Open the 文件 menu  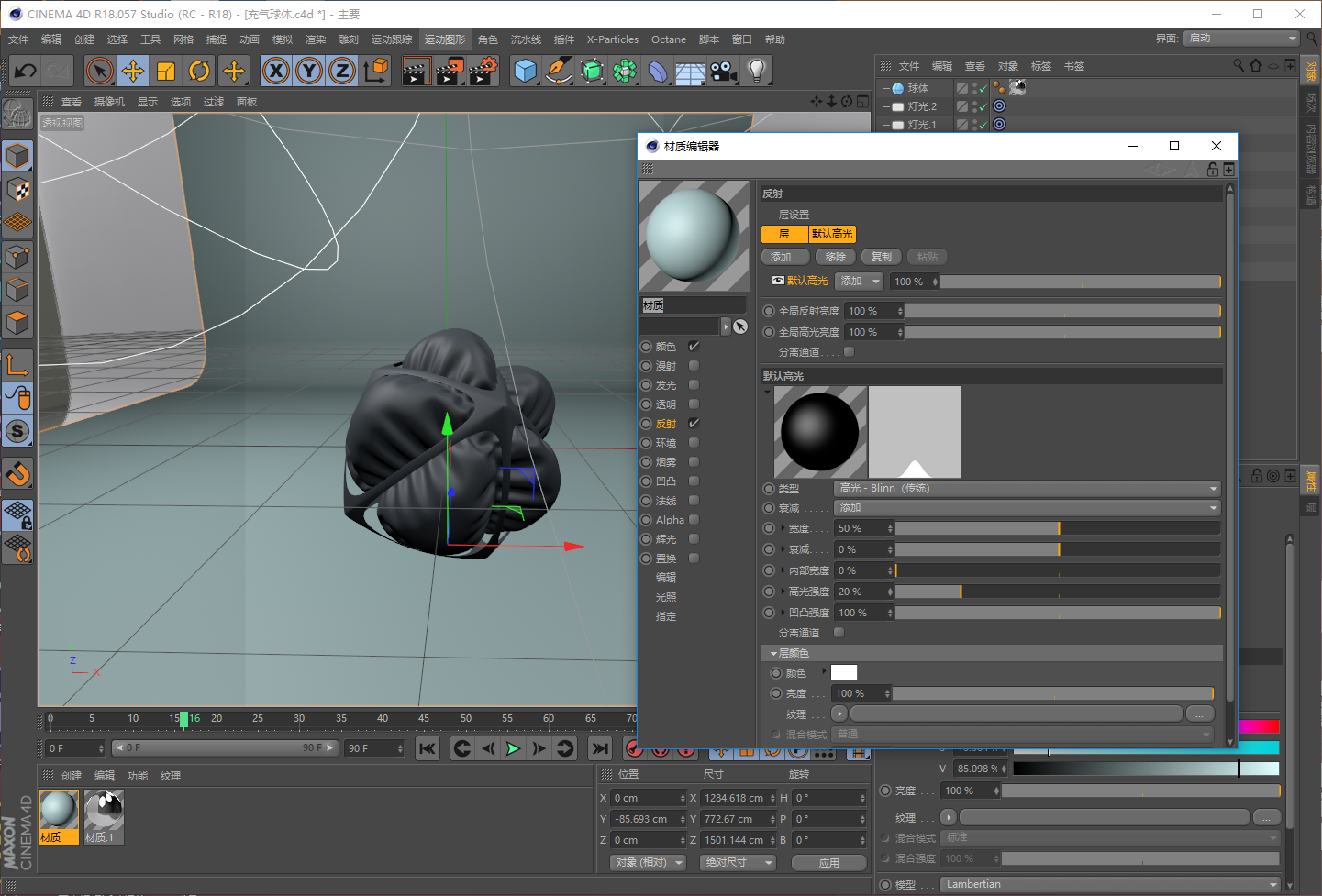(x=18, y=39)
